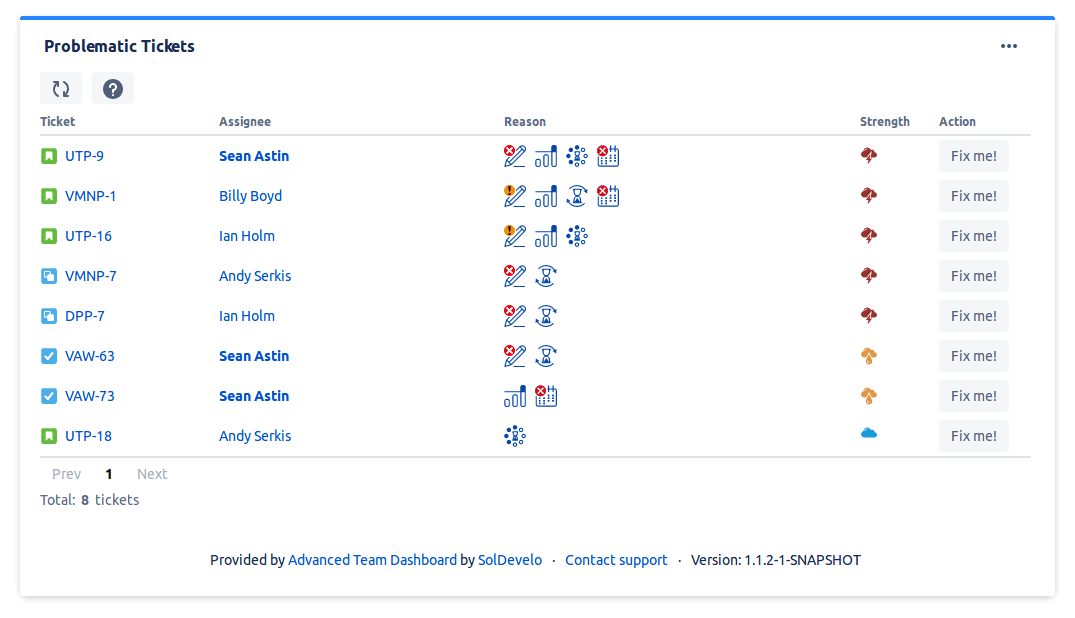The height and width of the screenshot is (618, 1075).
Task: Open ticket VMNP-7
Action: click(x=90, y=276)
